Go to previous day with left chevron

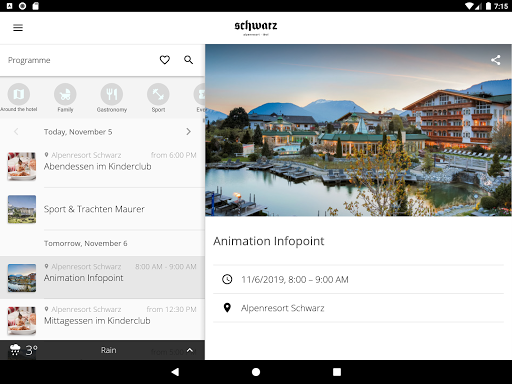pos(16,132)
